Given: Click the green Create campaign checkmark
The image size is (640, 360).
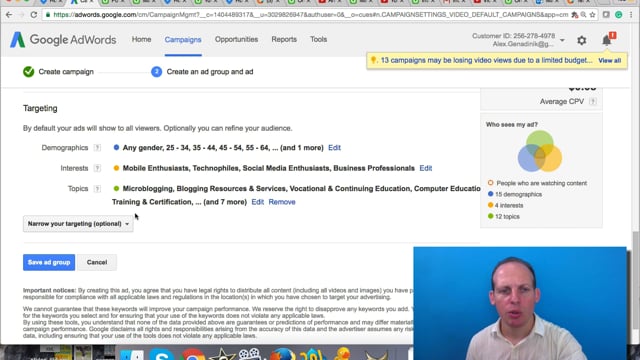Looking at the screenshot, I should (x=29, y=72).
